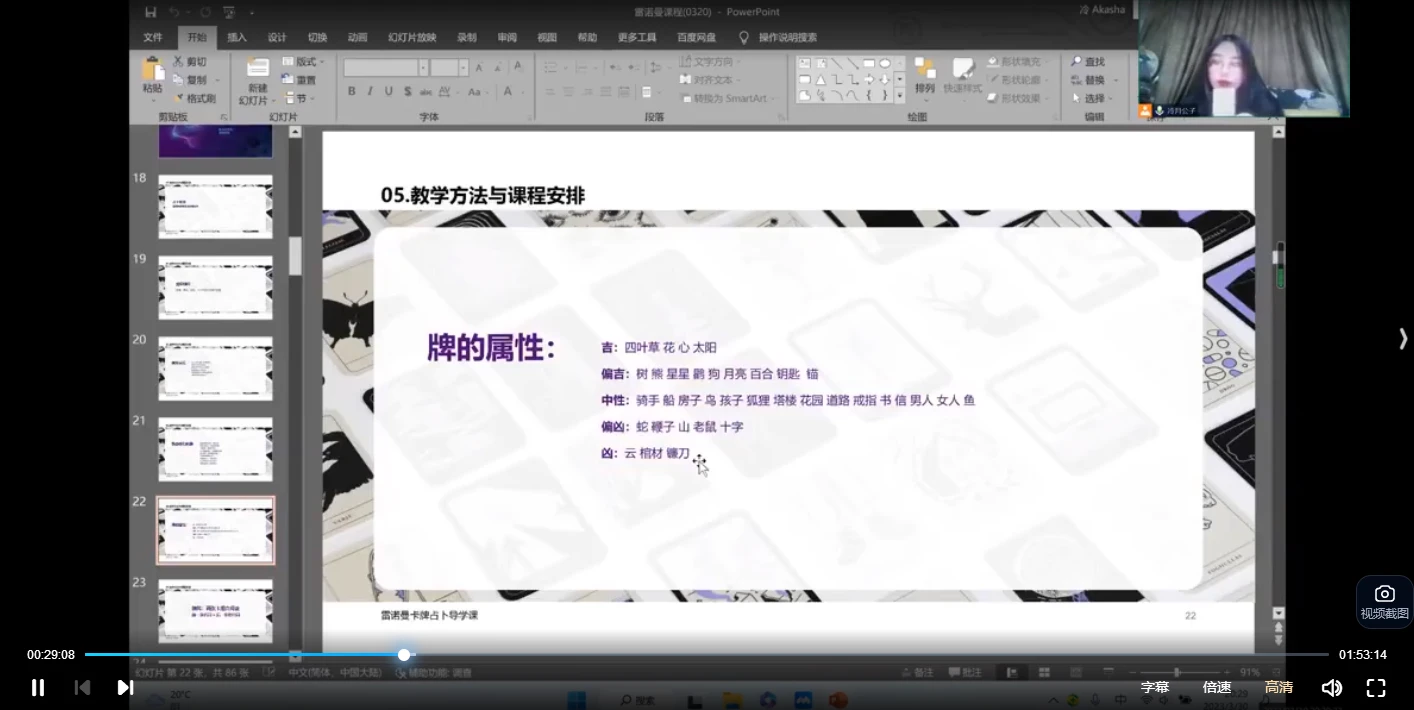Toggle bold formatting in the Font group

[352, 90]
